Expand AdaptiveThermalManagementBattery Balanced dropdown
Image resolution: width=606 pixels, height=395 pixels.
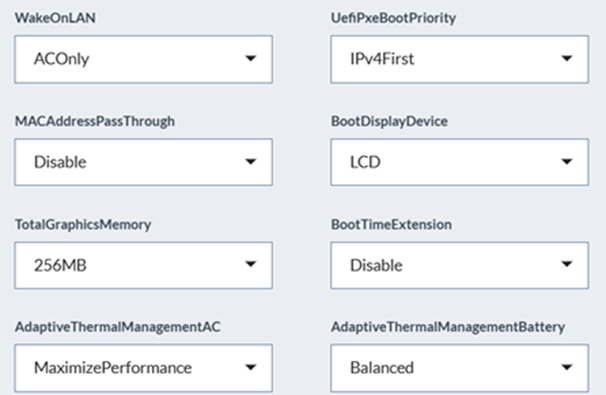pos(460,368)
